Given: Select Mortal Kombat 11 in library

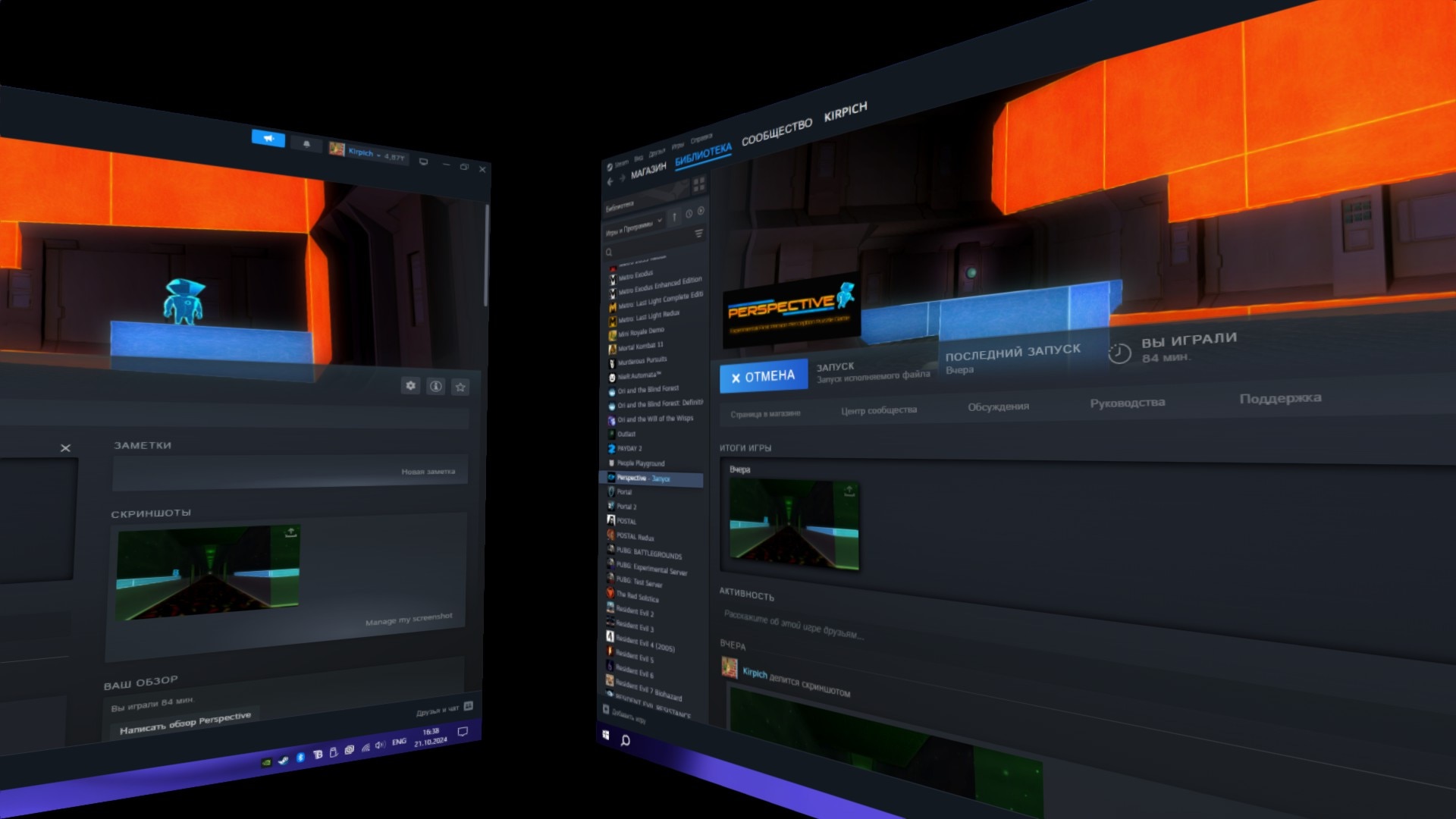Looking at the screenshot, I should pos(636,347).
